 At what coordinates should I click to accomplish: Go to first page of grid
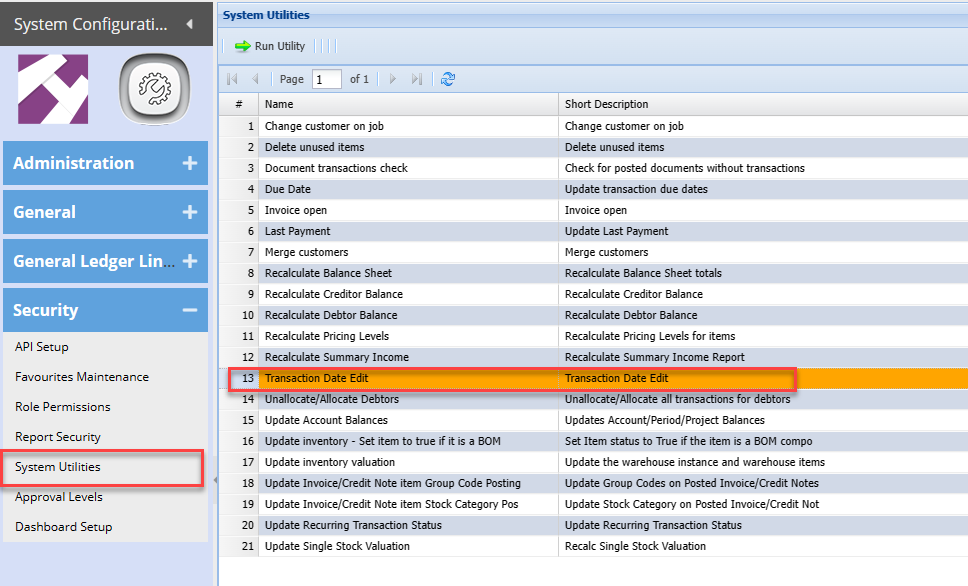pyautogui.click(x=233, y=79)
